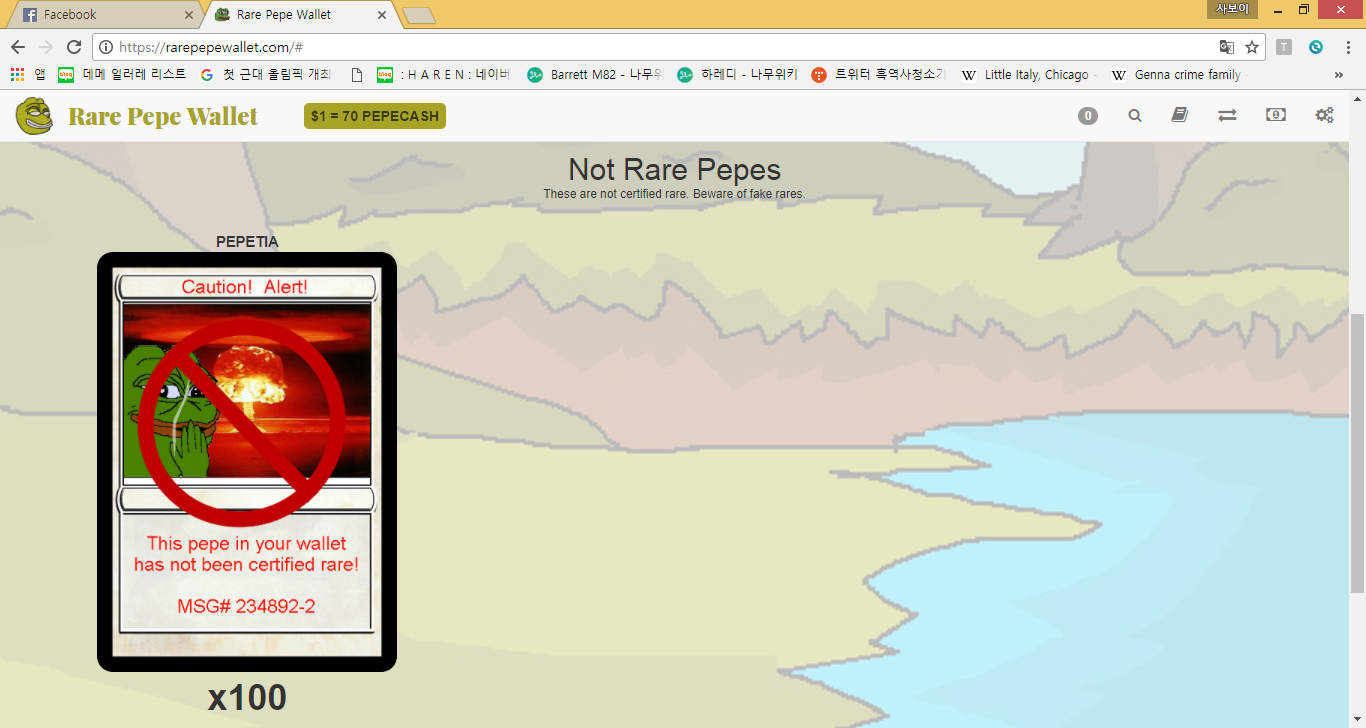Click the Chrome profile name button
Screen dimensions: 1366x728
[x=1230, y=8]
